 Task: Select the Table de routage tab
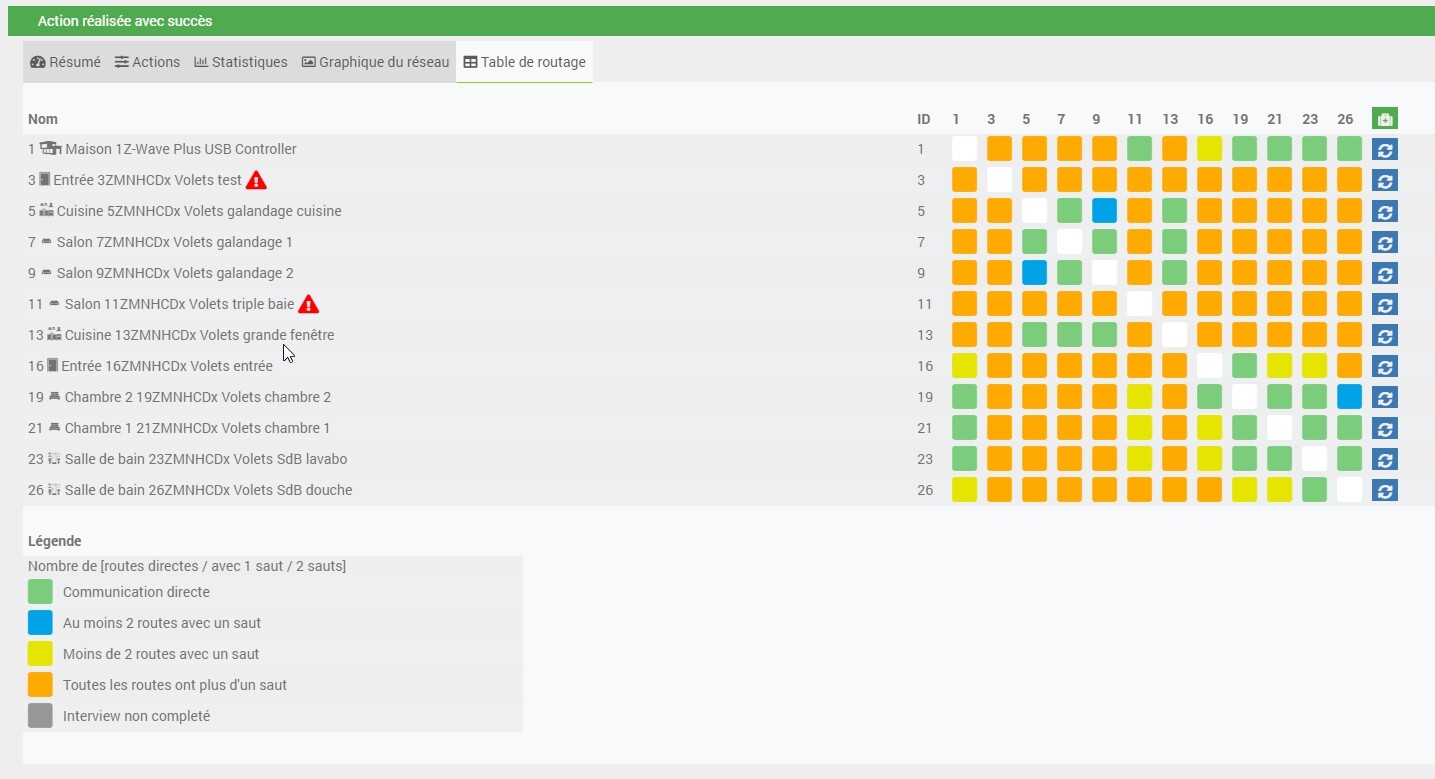(524, 62)
